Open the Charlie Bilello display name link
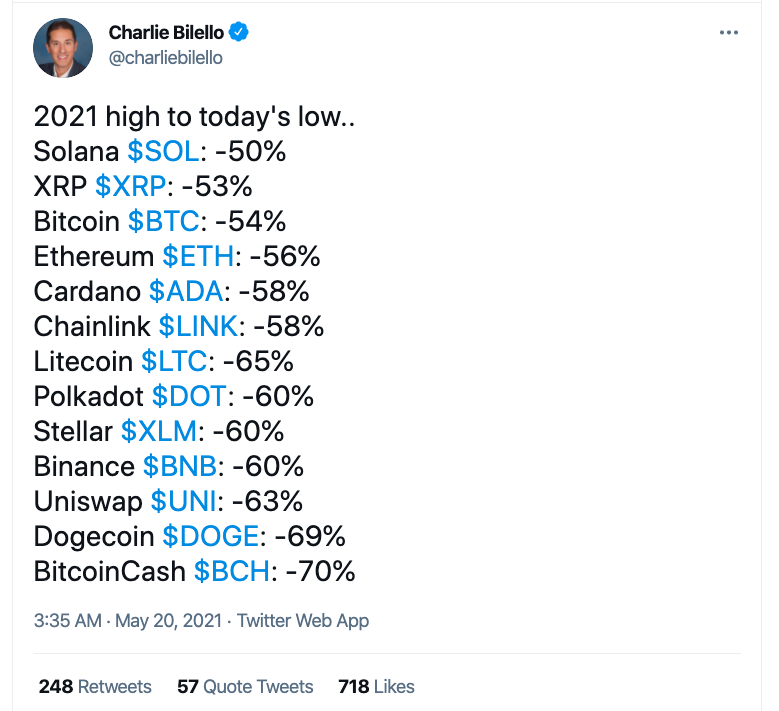The height and width of the screenshot is (711, 779). point(165,33)
